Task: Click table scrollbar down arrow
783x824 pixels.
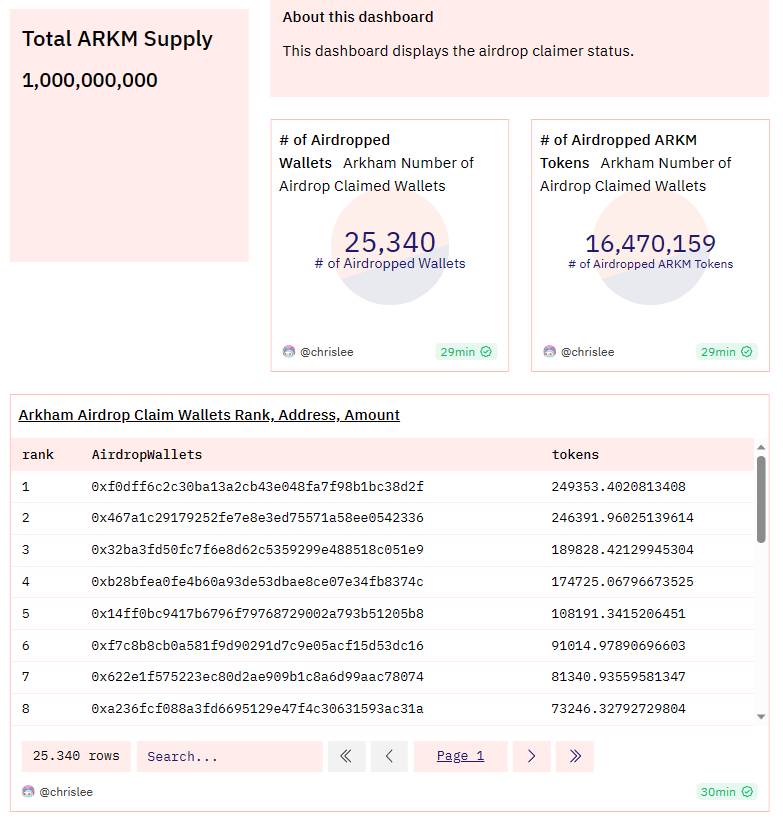Action: [761, 717]
